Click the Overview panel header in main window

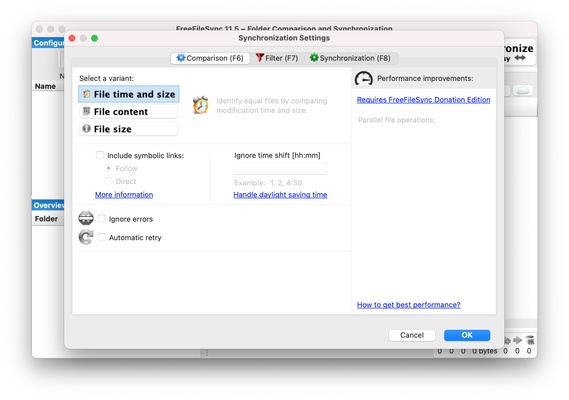(x=48, y=205)
